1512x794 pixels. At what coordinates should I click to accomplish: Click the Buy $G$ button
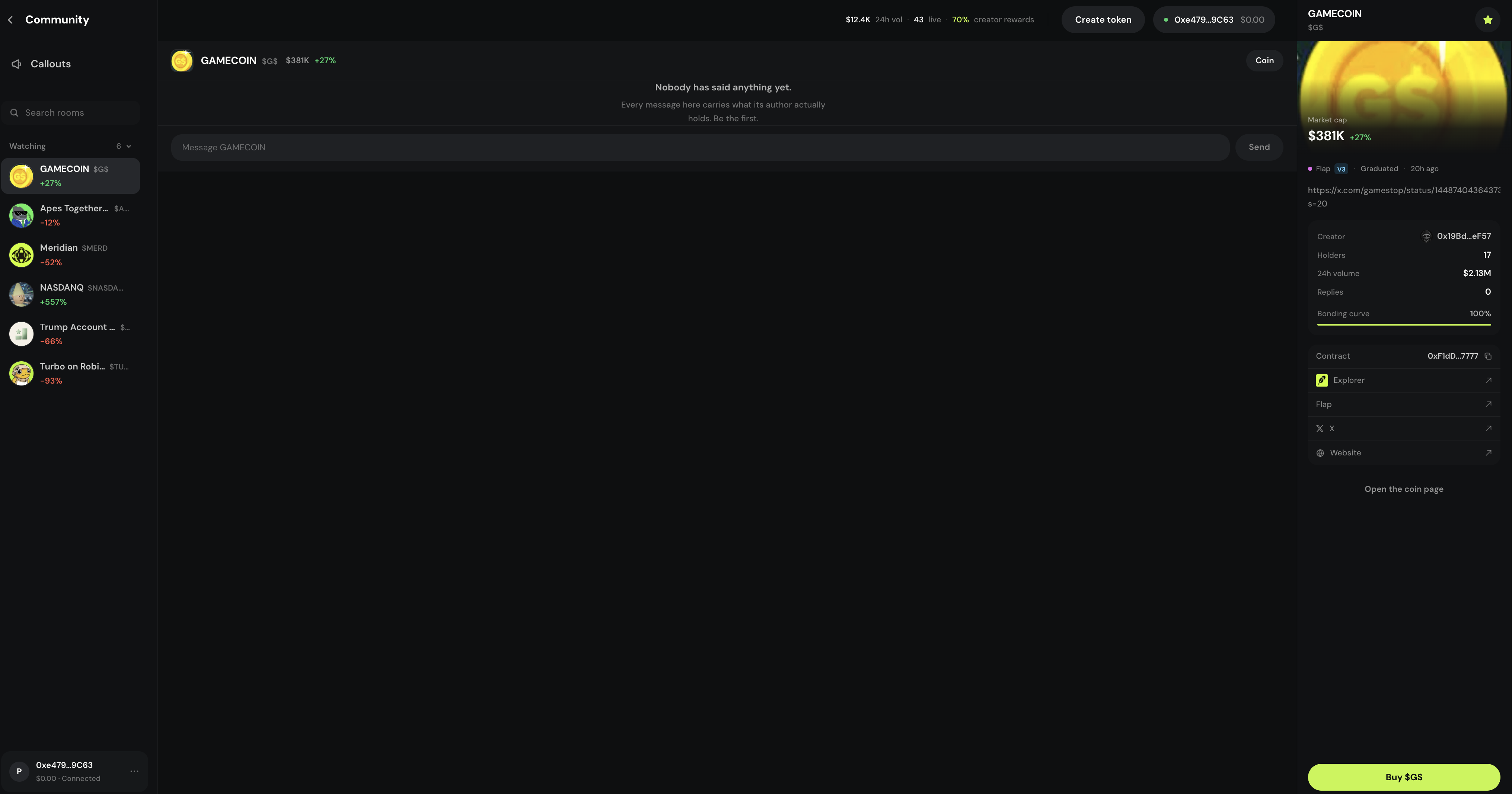[1404, 777]
